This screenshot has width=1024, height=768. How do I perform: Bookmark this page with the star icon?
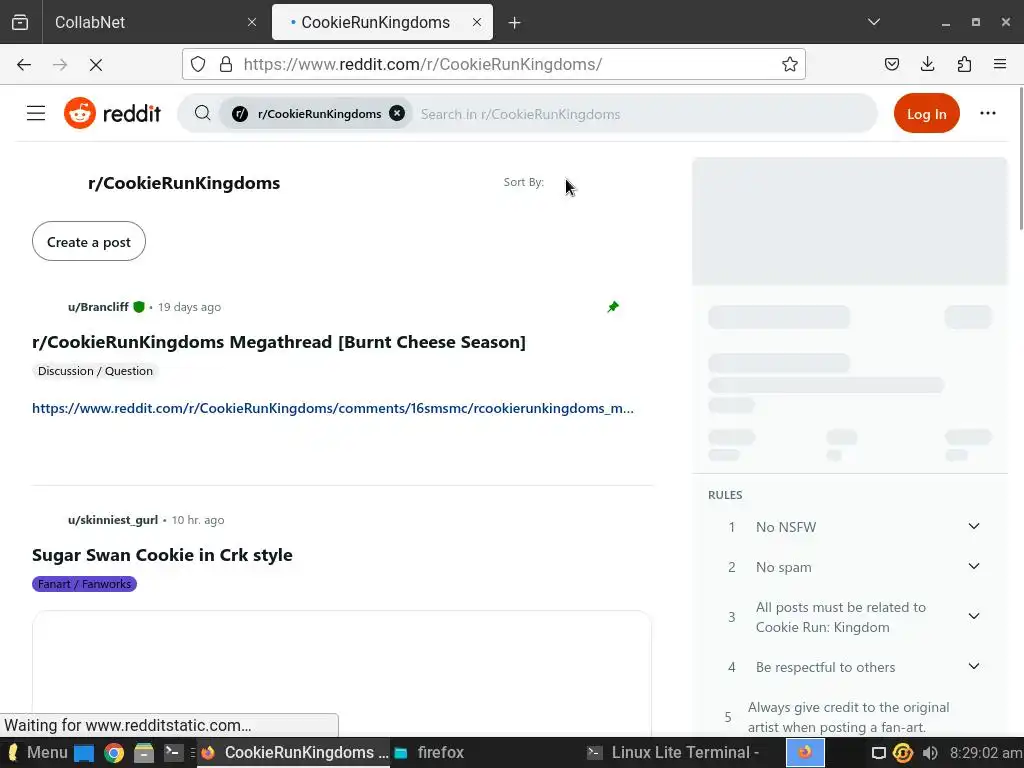pos(790,64)
